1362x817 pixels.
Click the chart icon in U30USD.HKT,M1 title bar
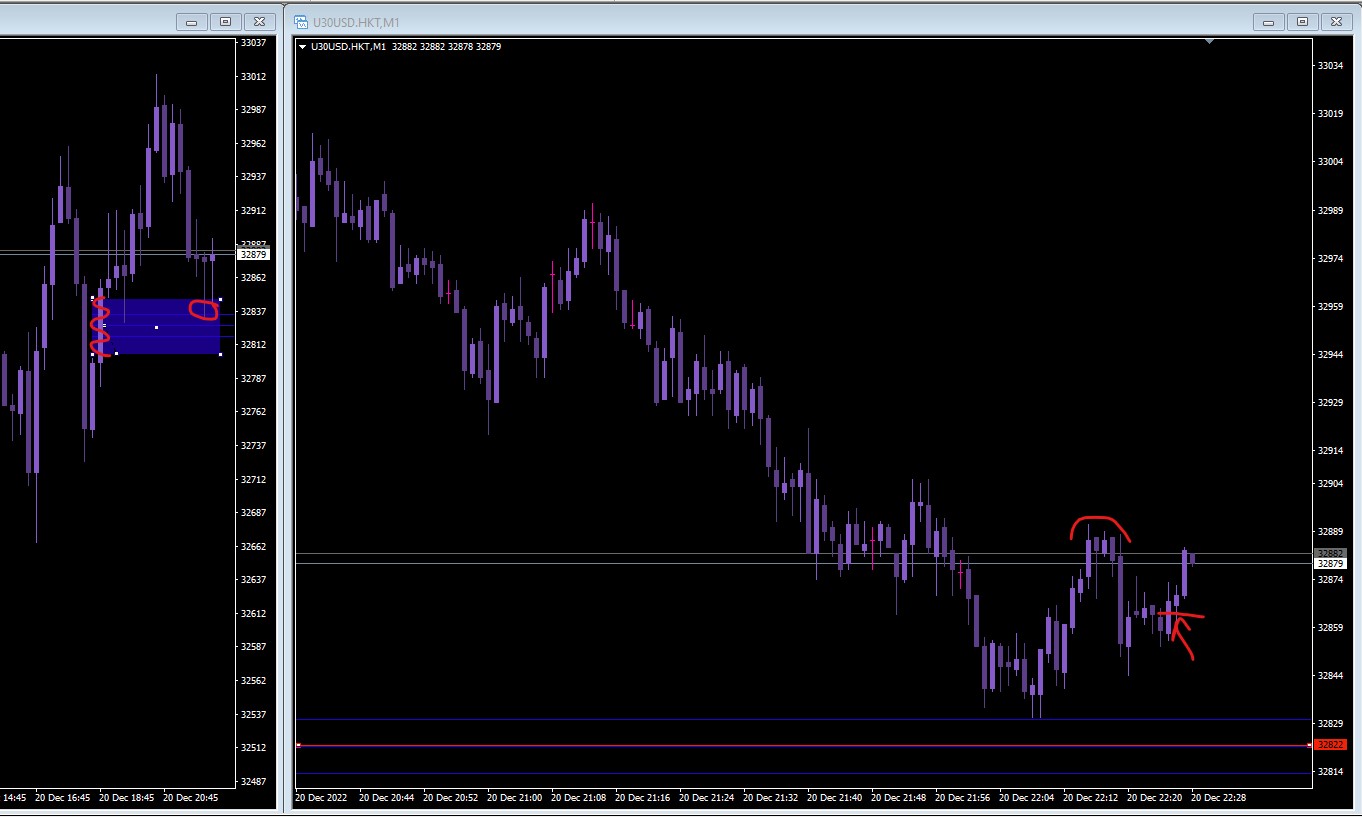tap(301, 21)
